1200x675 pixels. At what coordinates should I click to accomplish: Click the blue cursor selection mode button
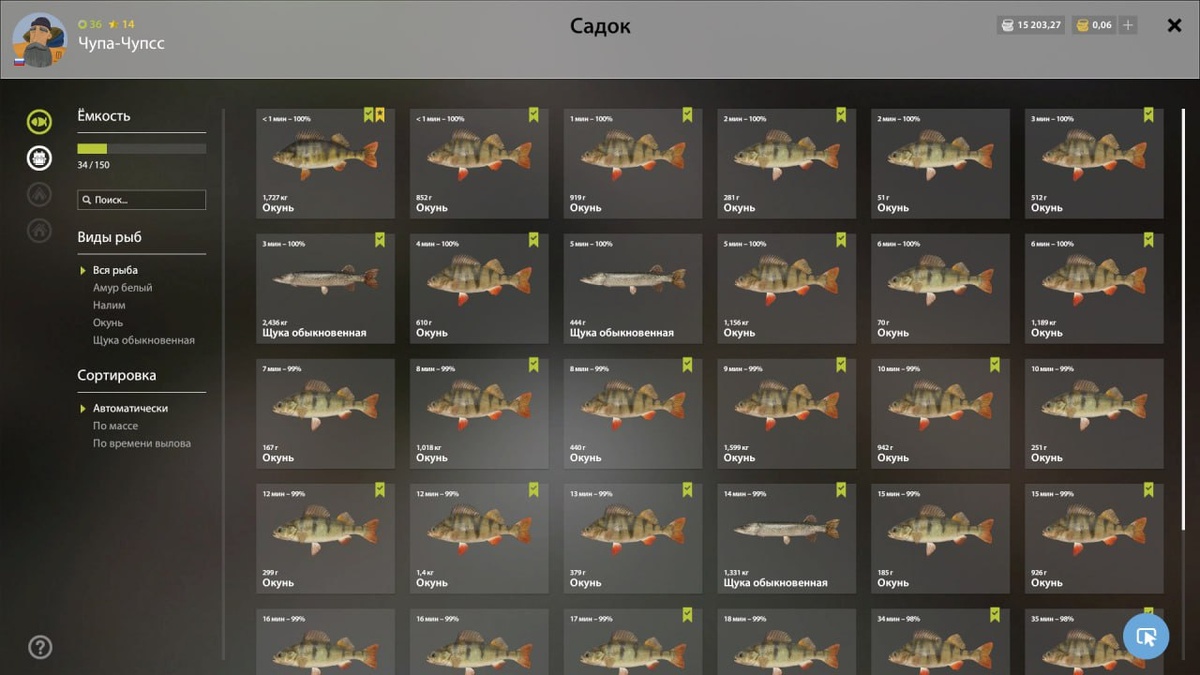tap(1146, 636)
